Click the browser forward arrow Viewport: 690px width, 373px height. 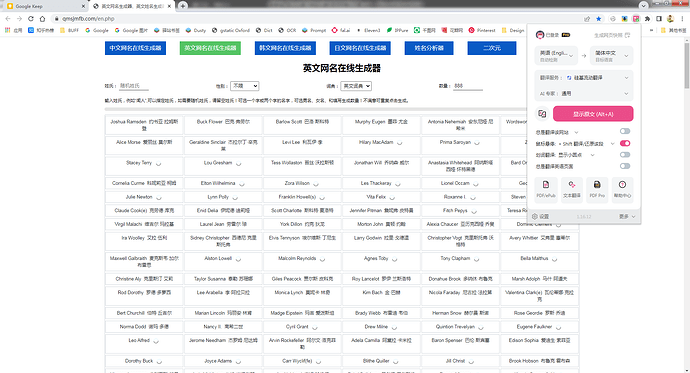coord(19,19)
